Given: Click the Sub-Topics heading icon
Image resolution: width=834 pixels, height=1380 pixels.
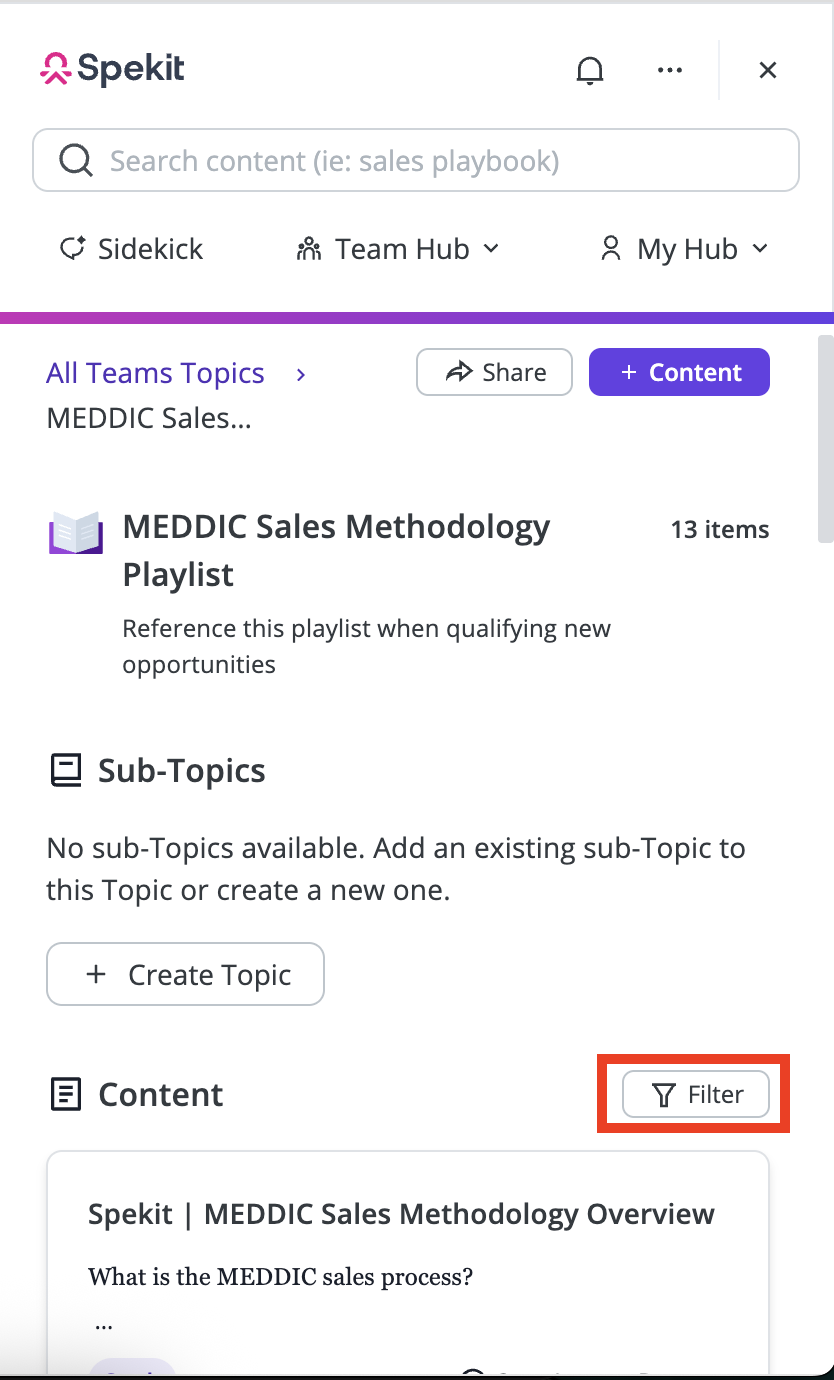Looking at the screenshot, I should pyautogui.click(x=66, y=771).
